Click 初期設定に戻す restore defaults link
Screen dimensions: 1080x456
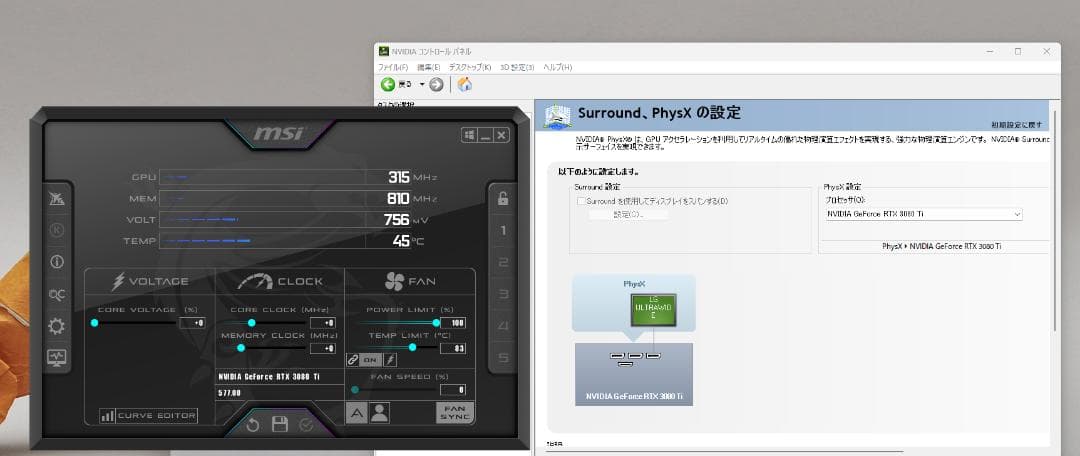[x=1017, y=125]
